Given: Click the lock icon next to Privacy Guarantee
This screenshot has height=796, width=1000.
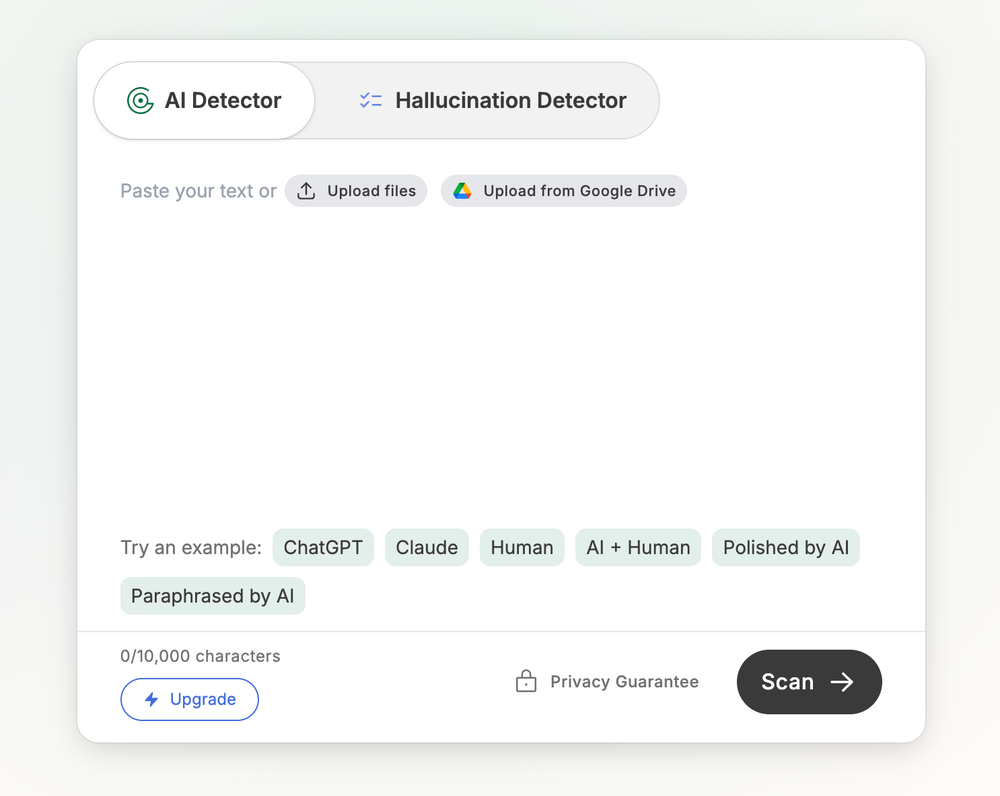Looking at the screenshot, I should coord(525,681).
